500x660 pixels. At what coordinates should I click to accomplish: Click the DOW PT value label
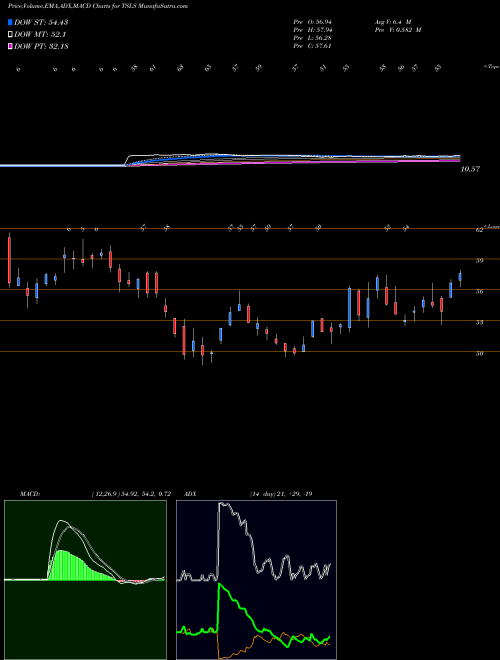(41, 47)
